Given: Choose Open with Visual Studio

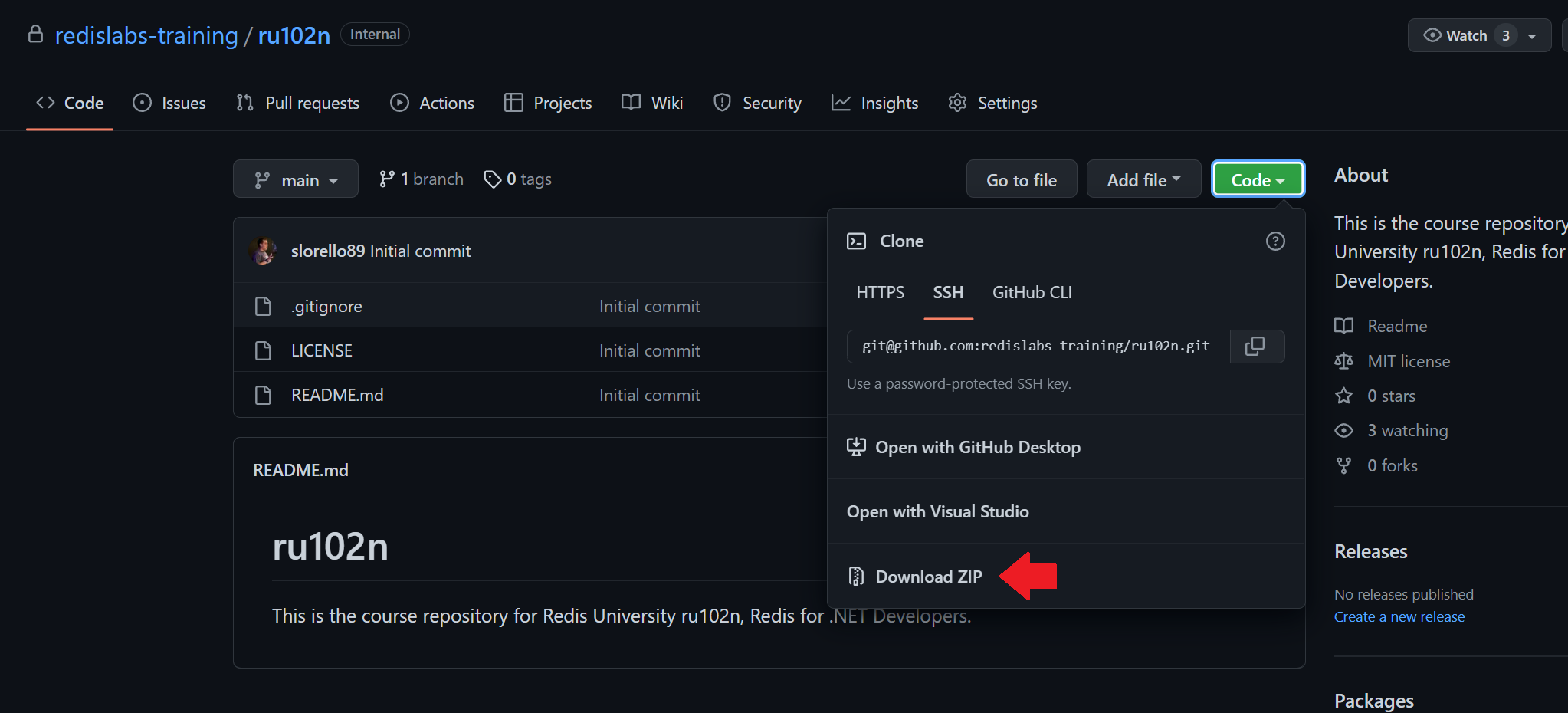Looking at the screenshot, I should 1066,511.
